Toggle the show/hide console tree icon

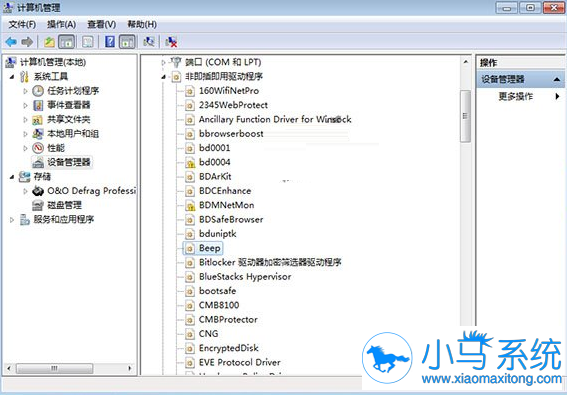[67, 42]
